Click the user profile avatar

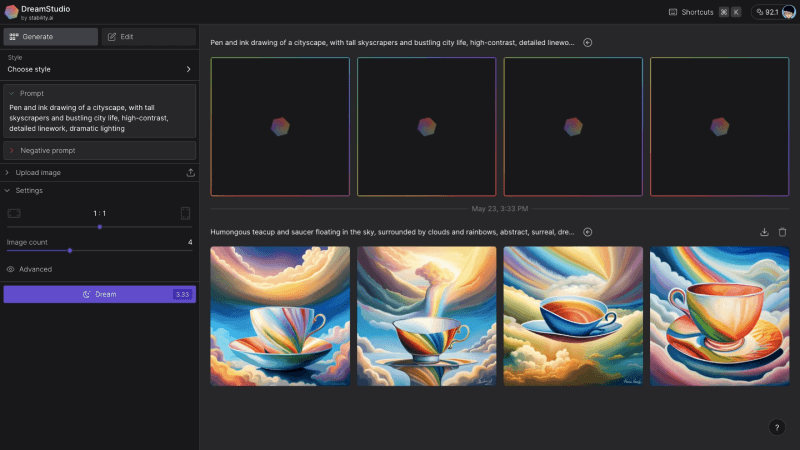788,12
